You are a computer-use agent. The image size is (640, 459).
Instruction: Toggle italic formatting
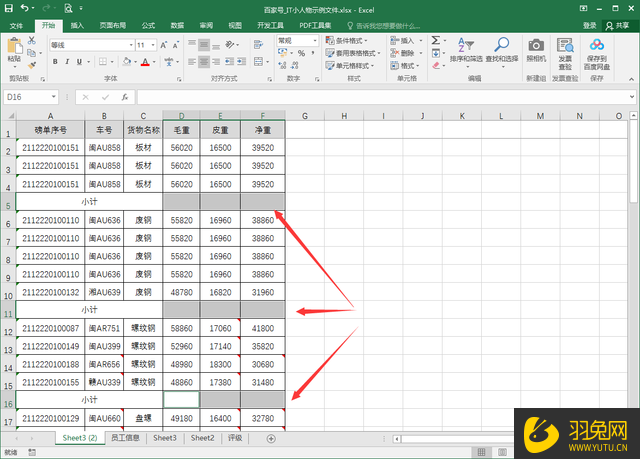click(x=67, y=62)
